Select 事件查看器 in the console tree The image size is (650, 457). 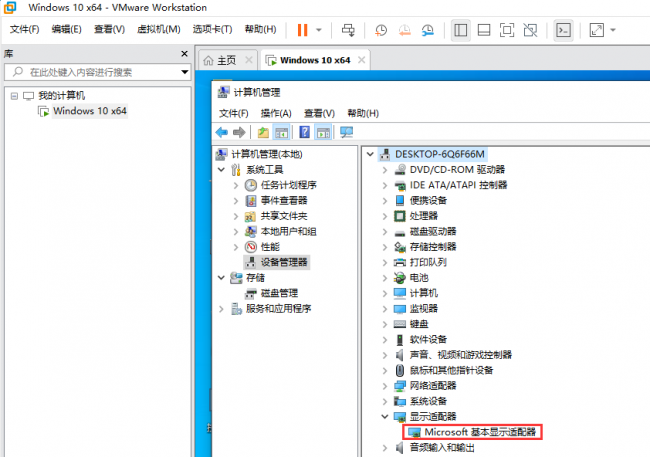tap(284, 201)
